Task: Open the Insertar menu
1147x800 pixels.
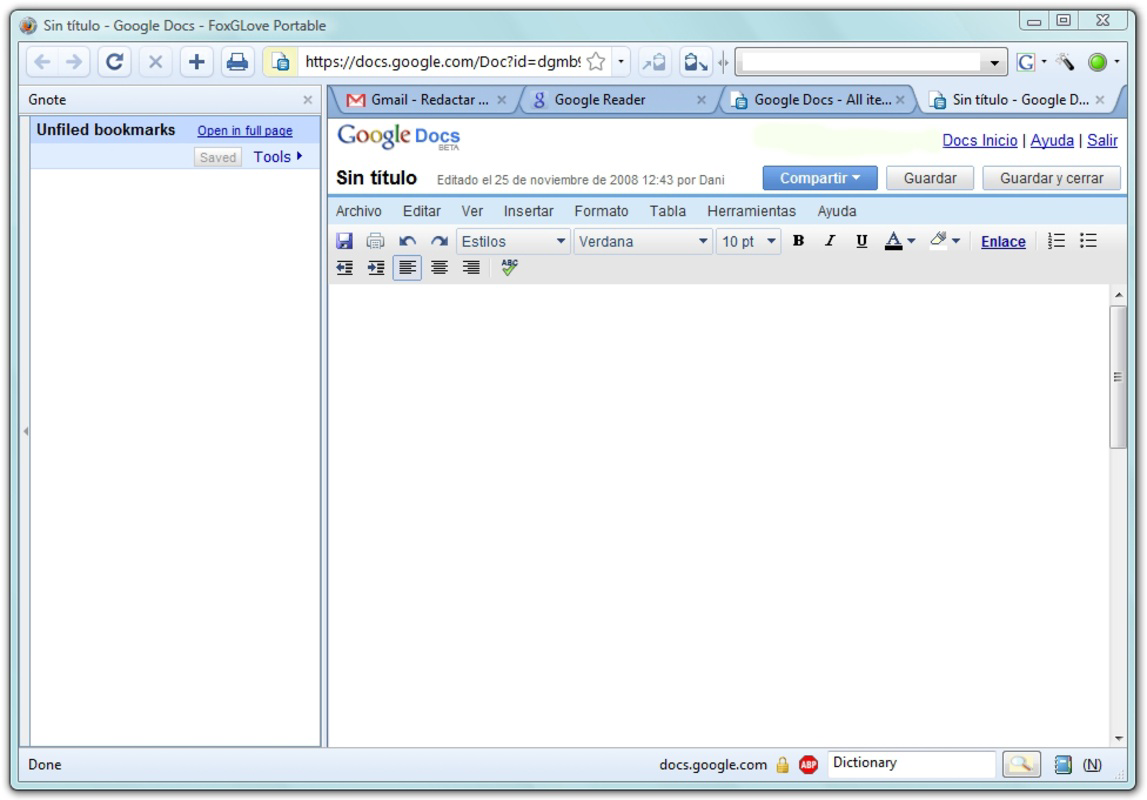Action: coord(527,211)
